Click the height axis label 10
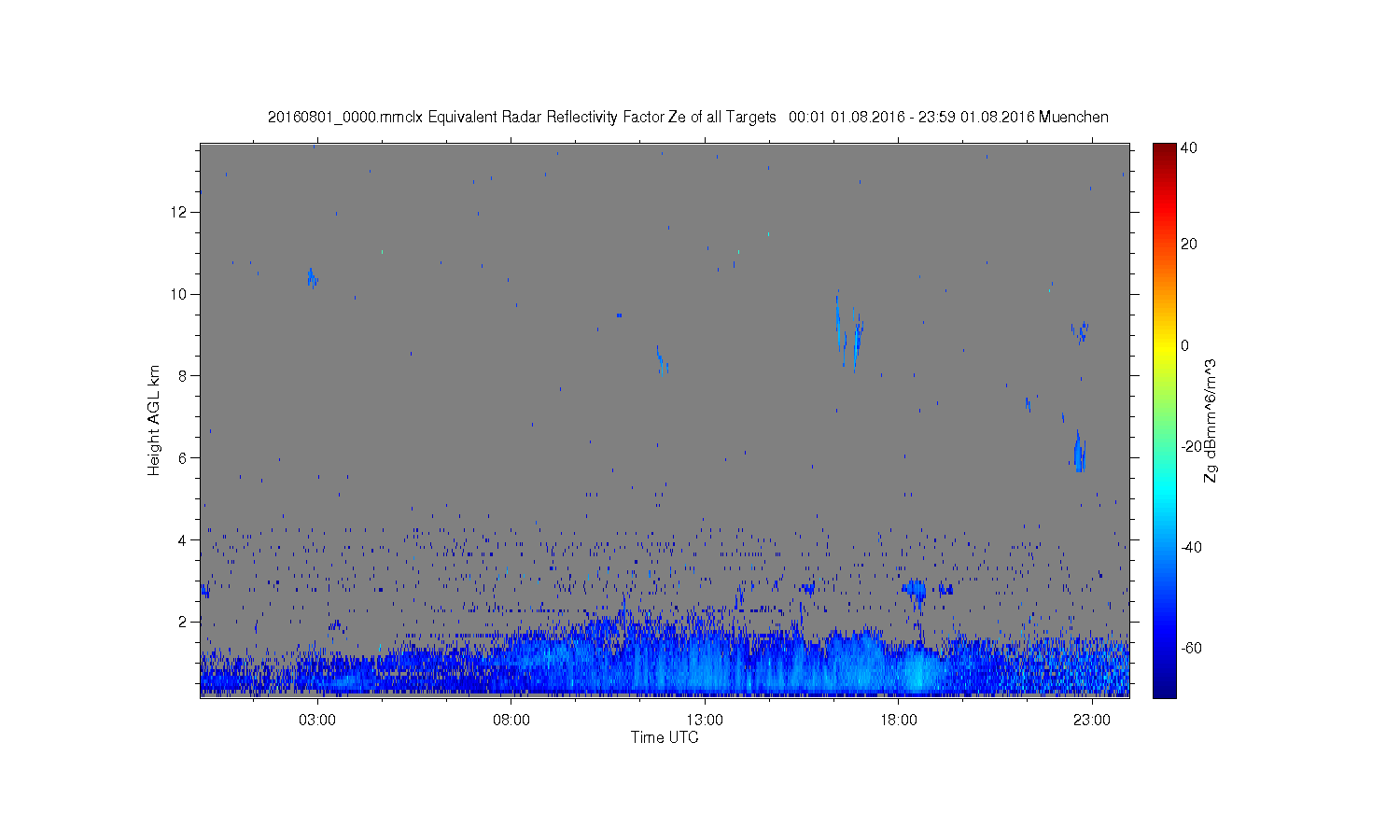 [x=179, y=294]
